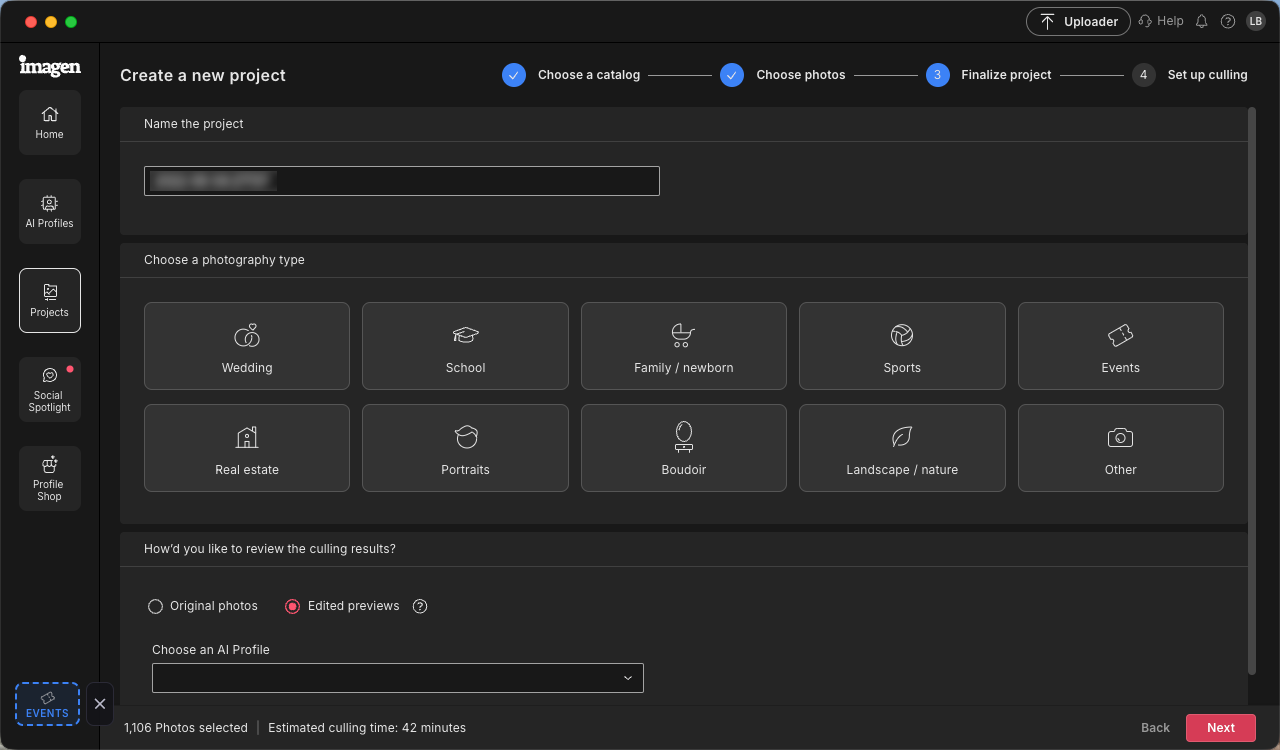This screenshot has height=750, width=1280.
Task: Select School photography type
Action: 465,346
